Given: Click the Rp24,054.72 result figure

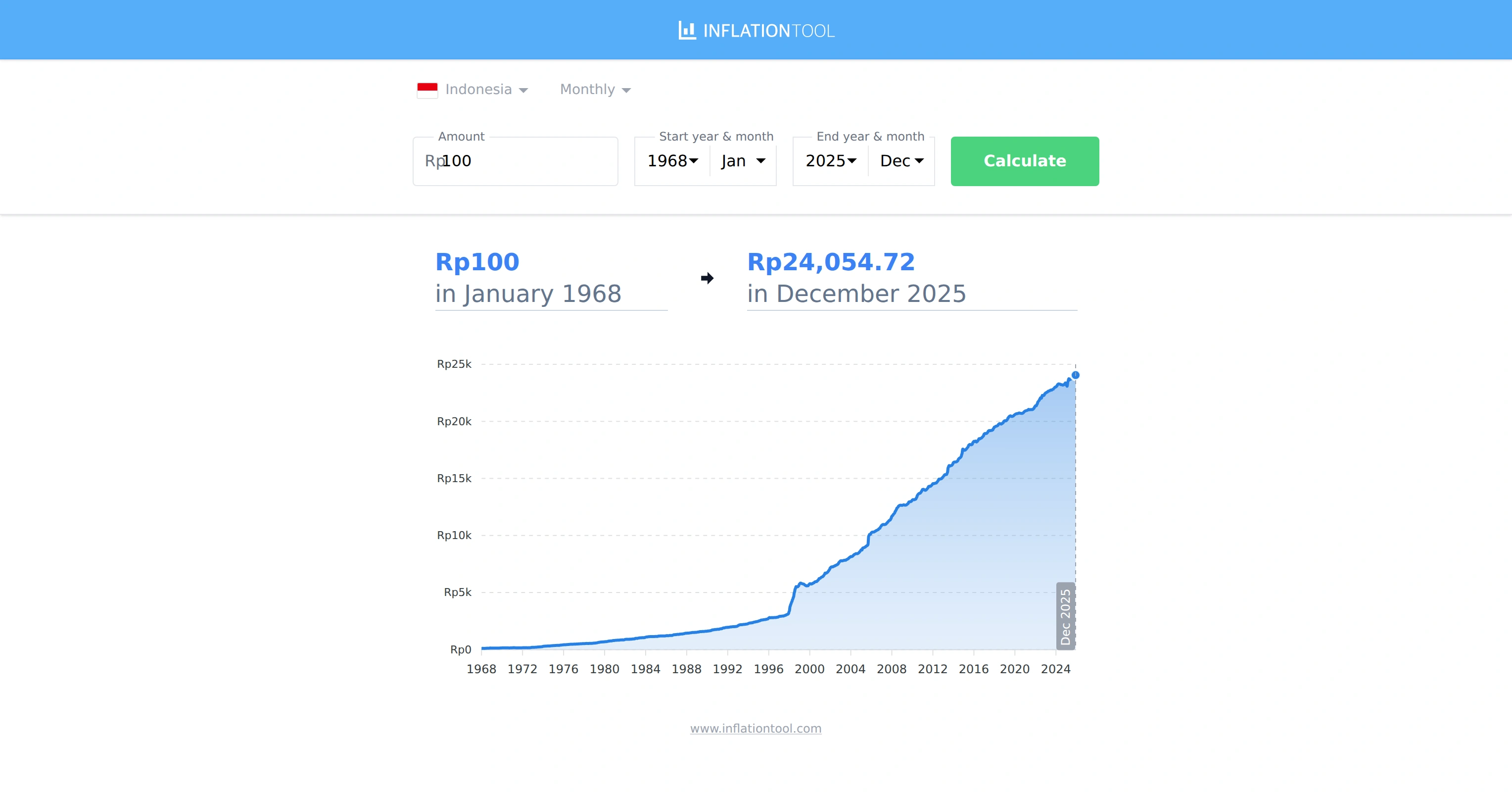Looking at the screenshot, I should [x=831, y=262].
